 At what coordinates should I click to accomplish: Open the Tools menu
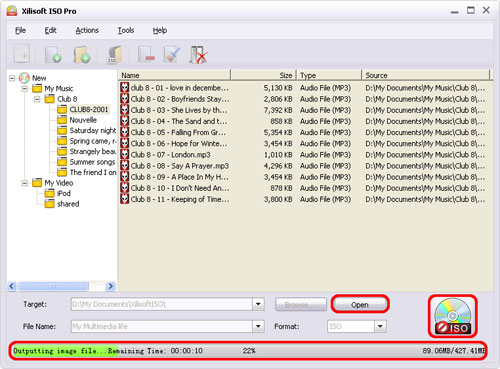coord(126,30)
